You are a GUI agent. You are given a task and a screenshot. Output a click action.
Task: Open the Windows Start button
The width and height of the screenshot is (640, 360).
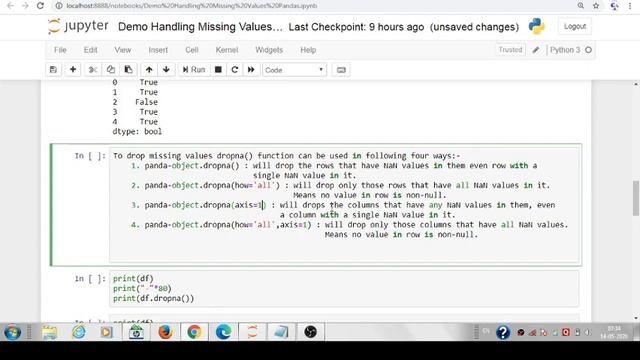[13, 332]
